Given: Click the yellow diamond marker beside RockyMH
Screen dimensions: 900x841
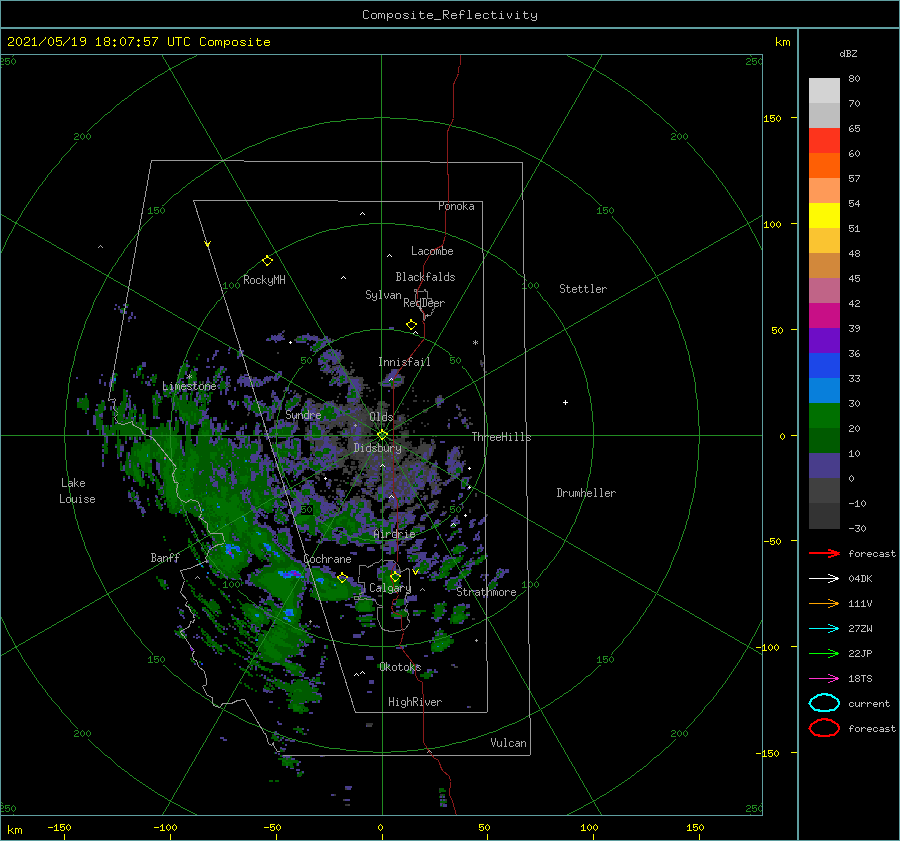Looking at the screenshot, I should tap(267, 261).
